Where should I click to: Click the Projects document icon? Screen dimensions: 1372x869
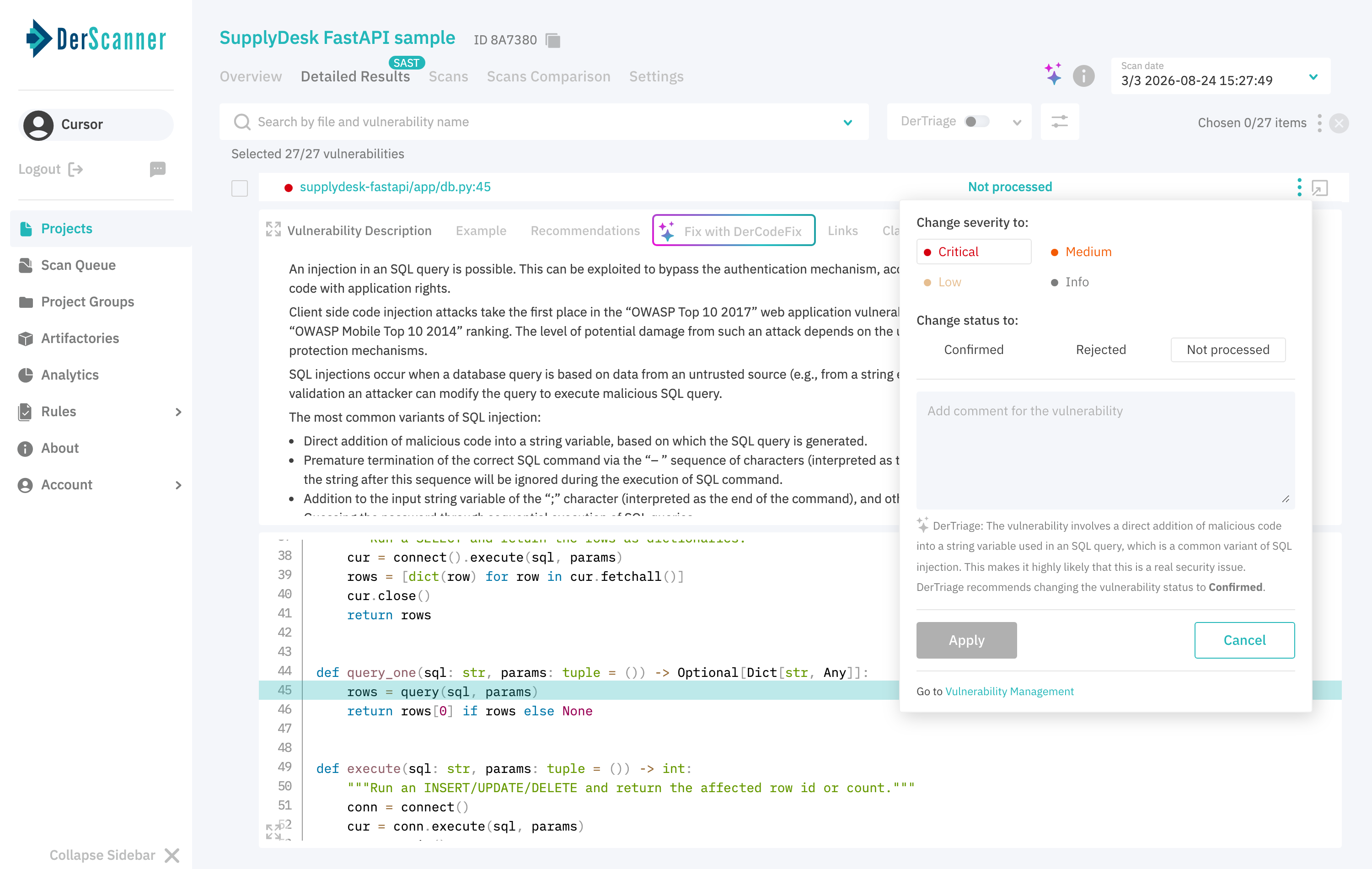[26, 229]
